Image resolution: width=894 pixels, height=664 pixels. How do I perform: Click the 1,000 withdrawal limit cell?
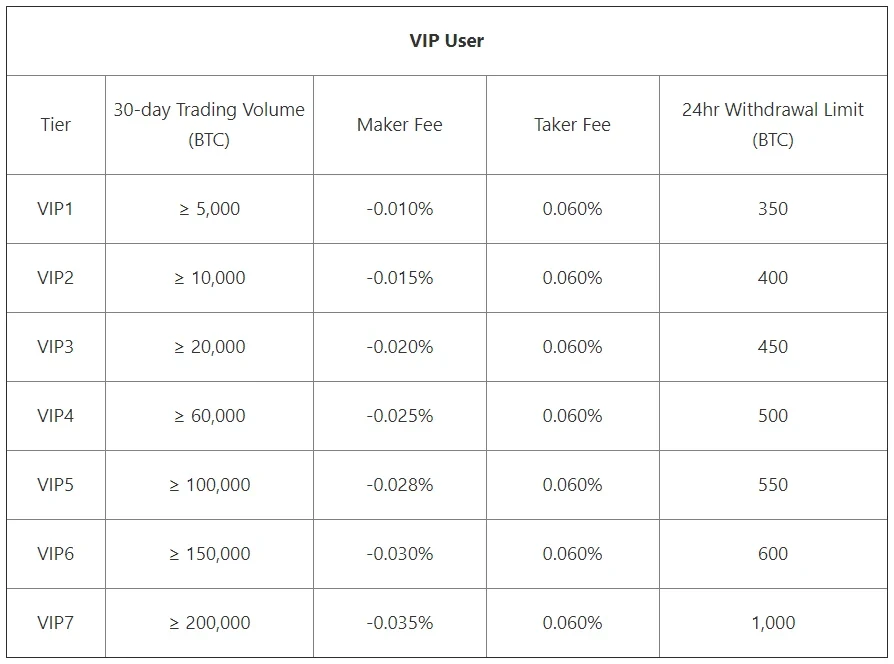point(773,622)
